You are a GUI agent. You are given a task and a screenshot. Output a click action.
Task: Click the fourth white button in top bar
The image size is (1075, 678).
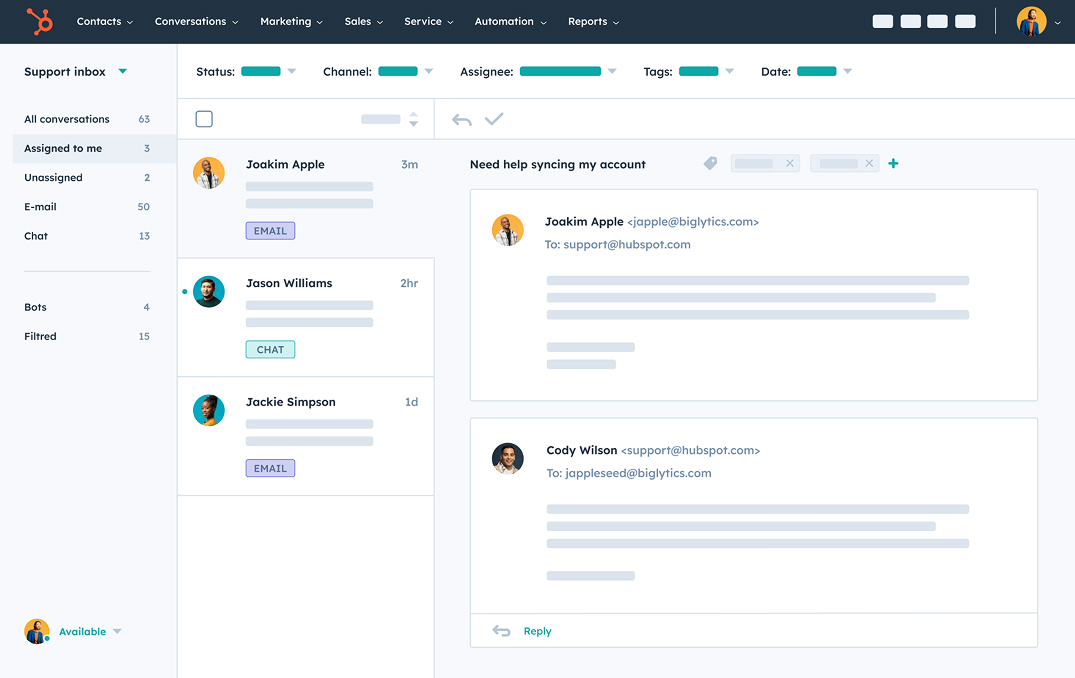(x=965, y=21)
